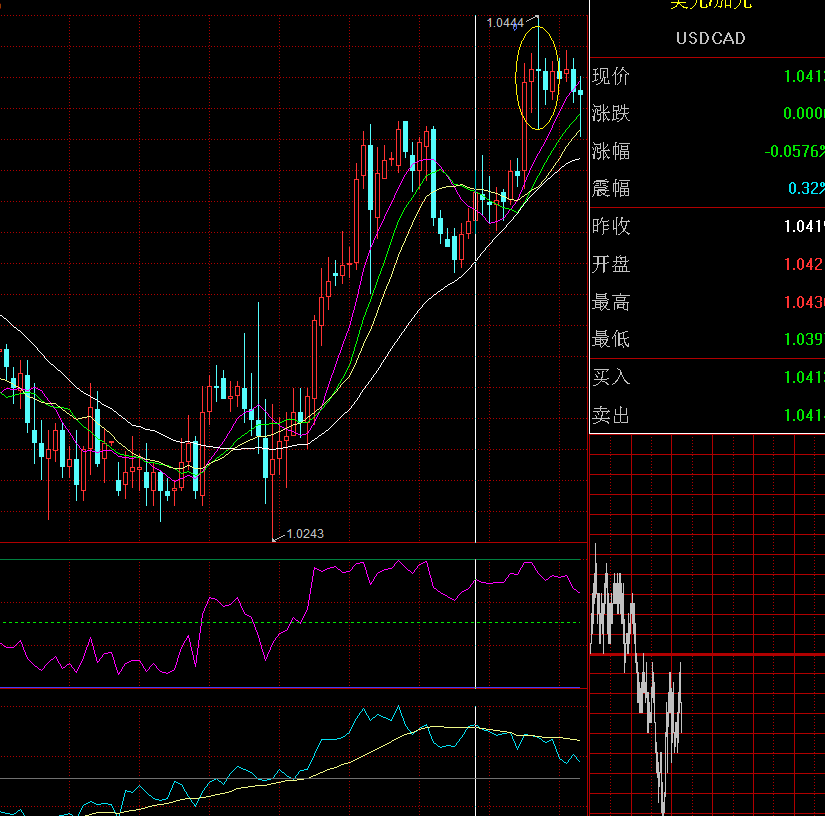
Task: Click the intraday tick chart panel
Action: click(x=707, y=626)
